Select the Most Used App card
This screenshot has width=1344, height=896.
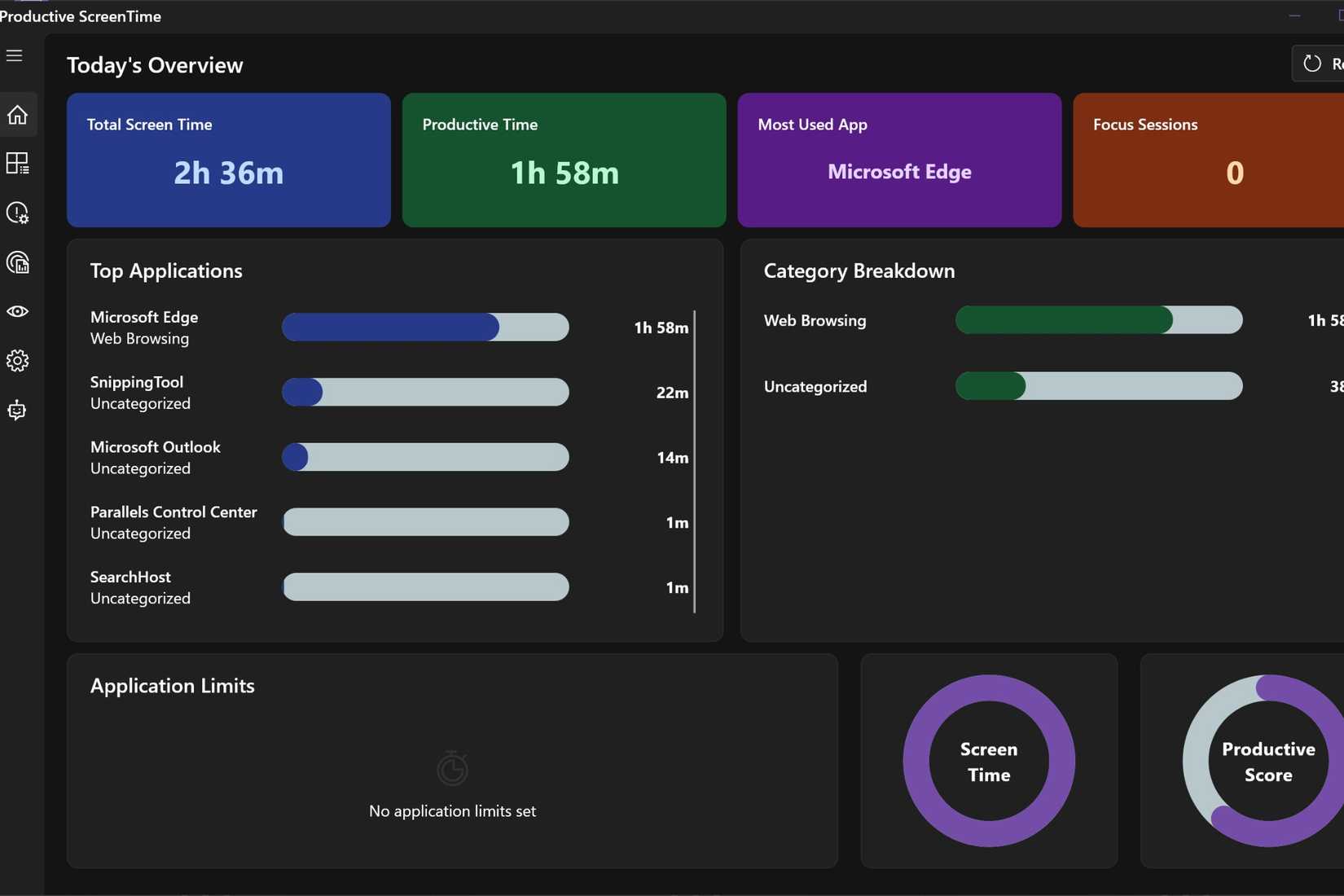point(899,160)
